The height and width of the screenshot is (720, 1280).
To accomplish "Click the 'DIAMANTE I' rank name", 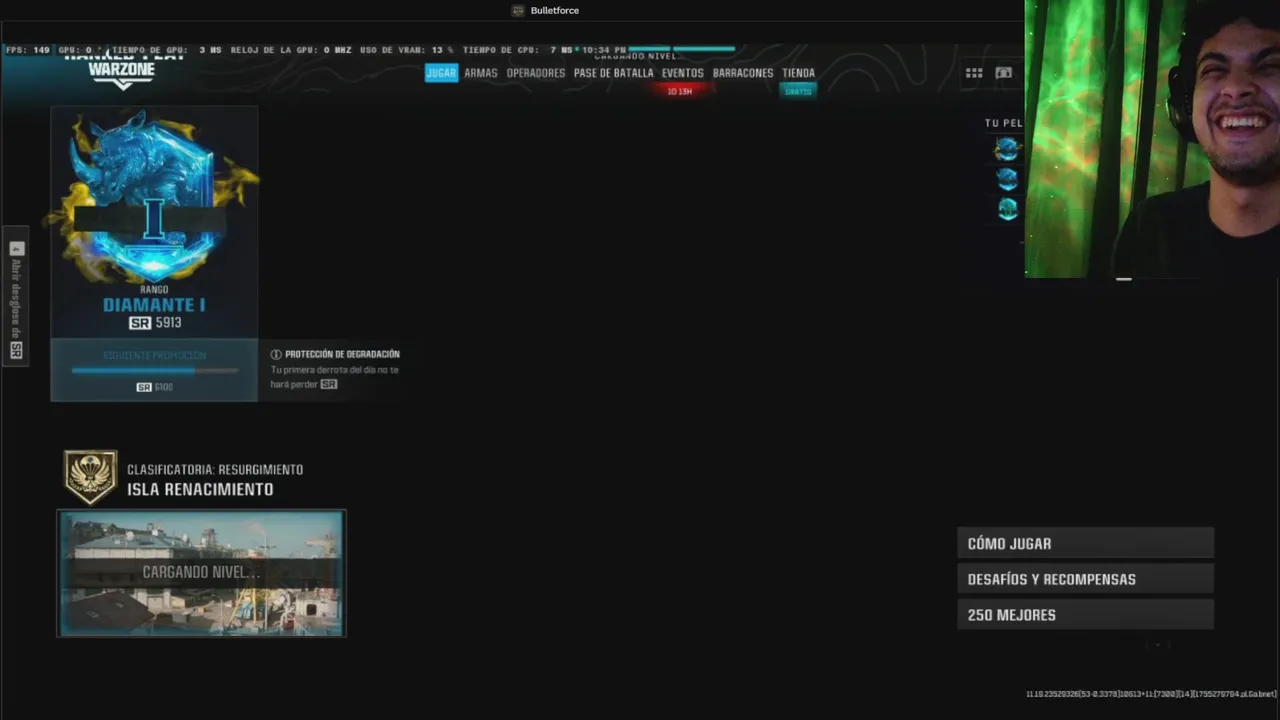I will [154, 305].
